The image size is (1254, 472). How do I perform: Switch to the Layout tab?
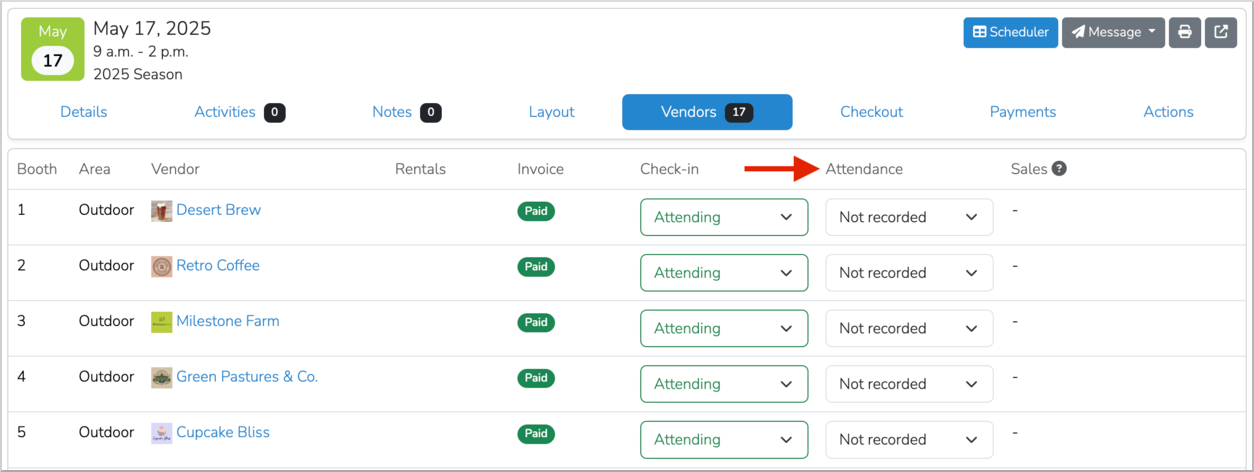pyautogui.click(x=551, y=112)
